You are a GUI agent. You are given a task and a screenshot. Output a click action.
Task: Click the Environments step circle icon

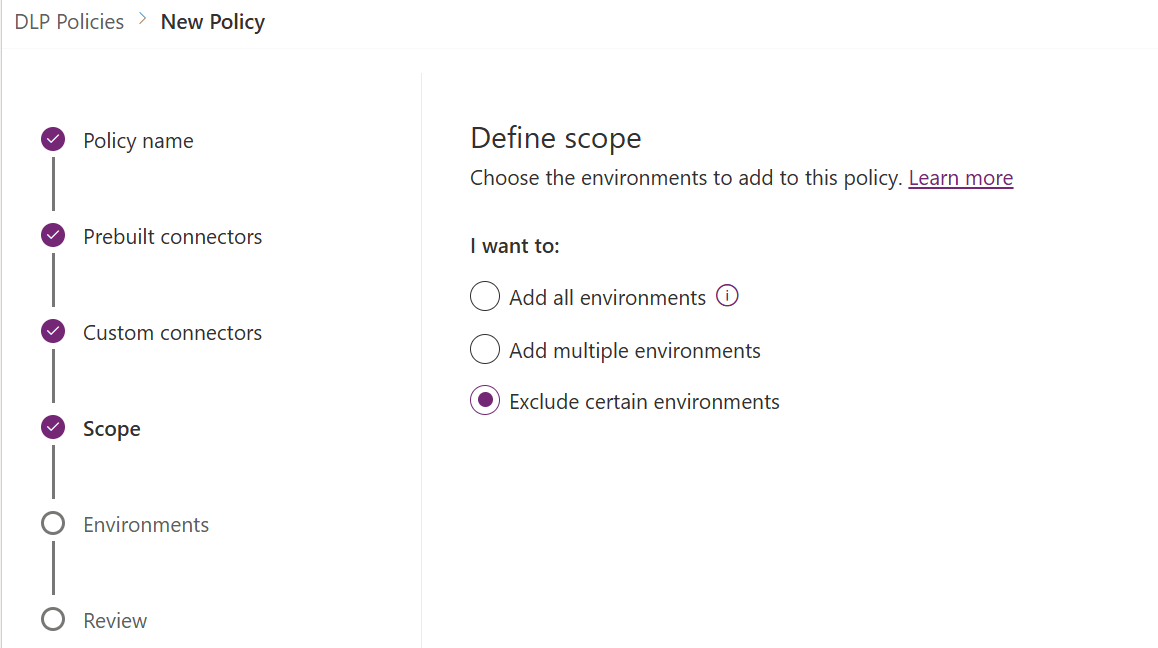coord(53,524)
